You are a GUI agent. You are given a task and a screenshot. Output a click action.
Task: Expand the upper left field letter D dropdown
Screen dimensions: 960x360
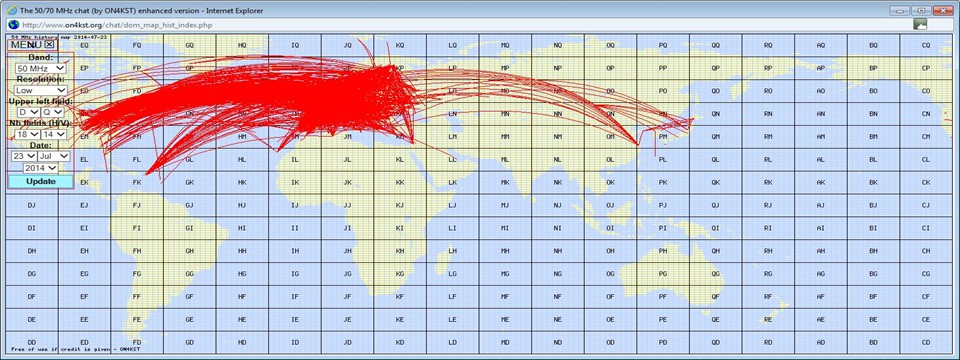(29, 112)
